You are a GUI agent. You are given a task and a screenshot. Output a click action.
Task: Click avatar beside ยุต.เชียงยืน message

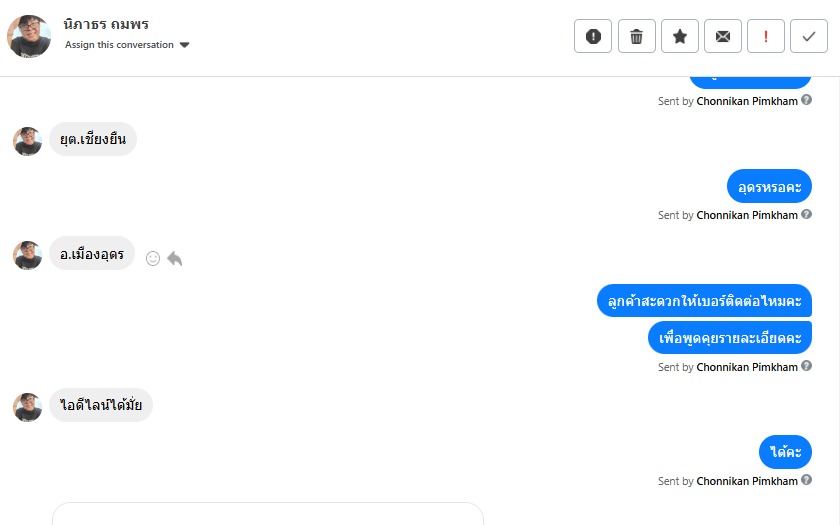27,141
